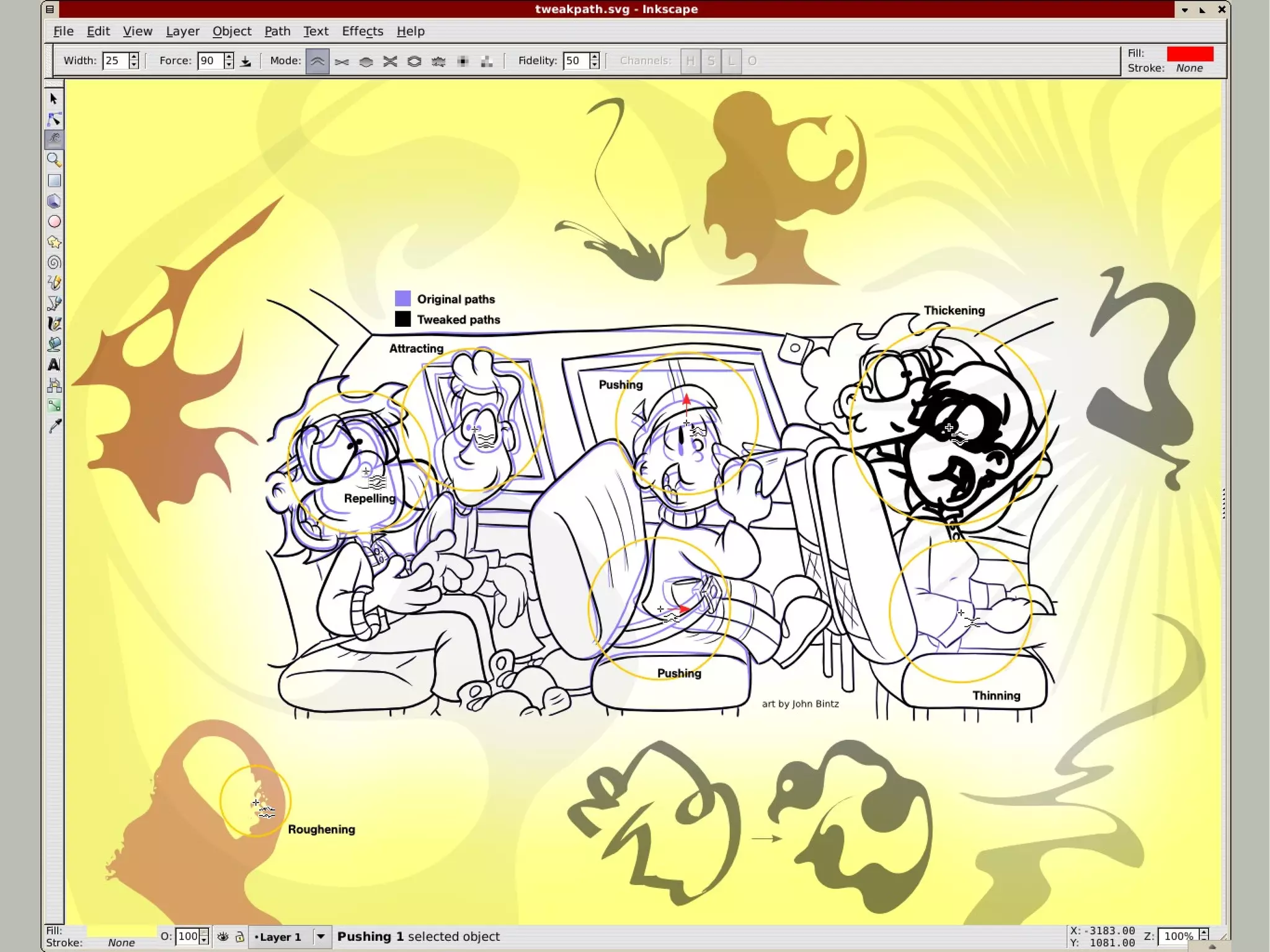Toggle pressure sensitivity for Force

pos(246,61)
